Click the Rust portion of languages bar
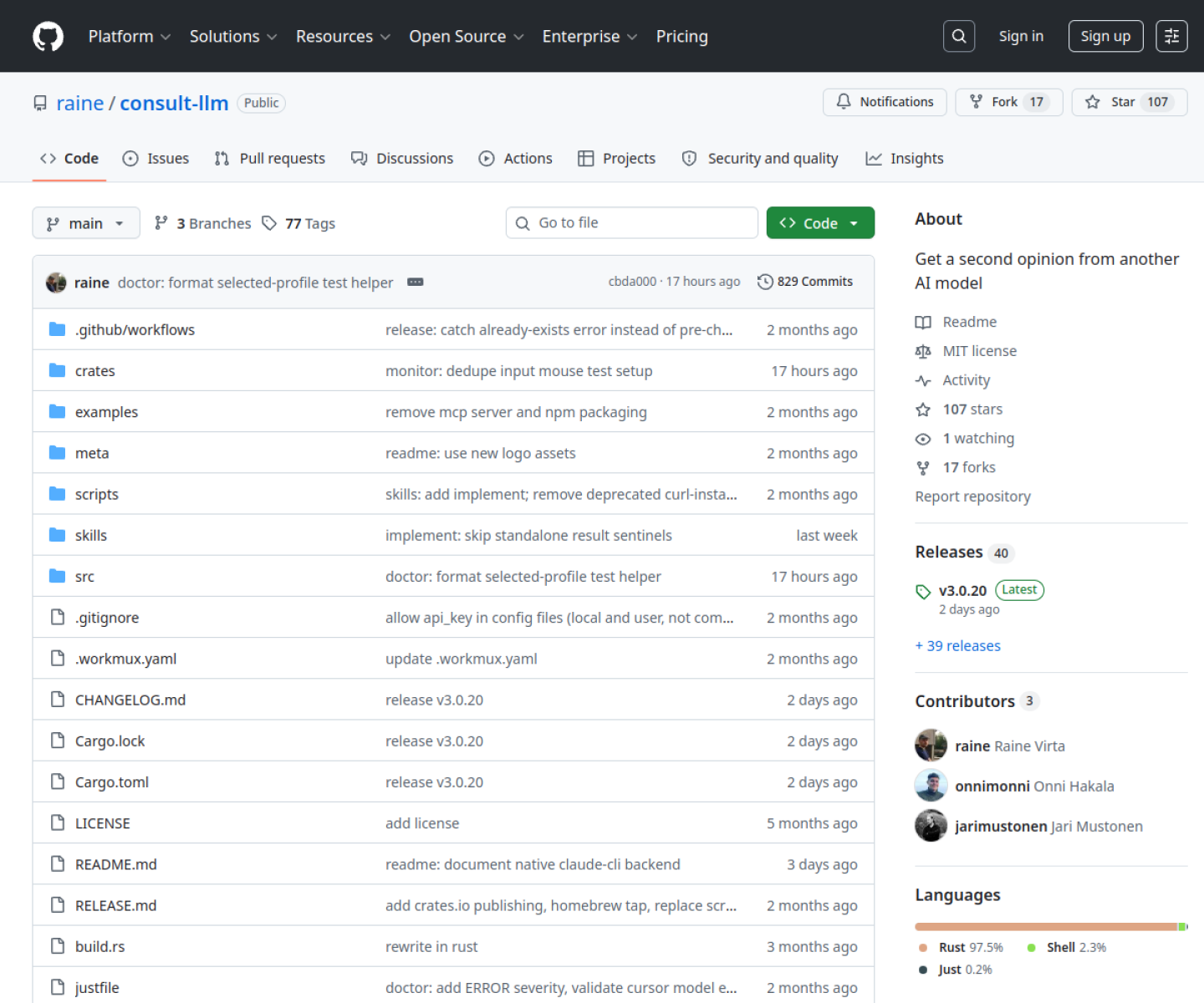 click(1045, 927)
